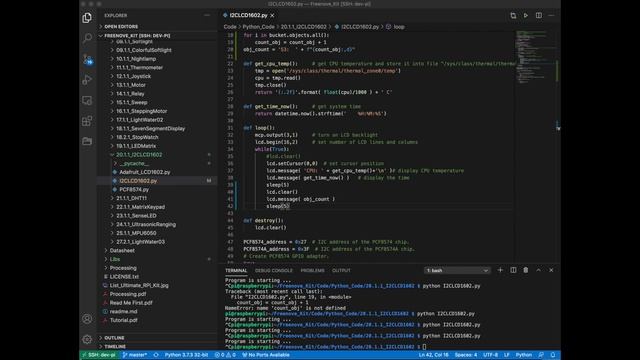Click the master* branch indicator

coord(135,355)
